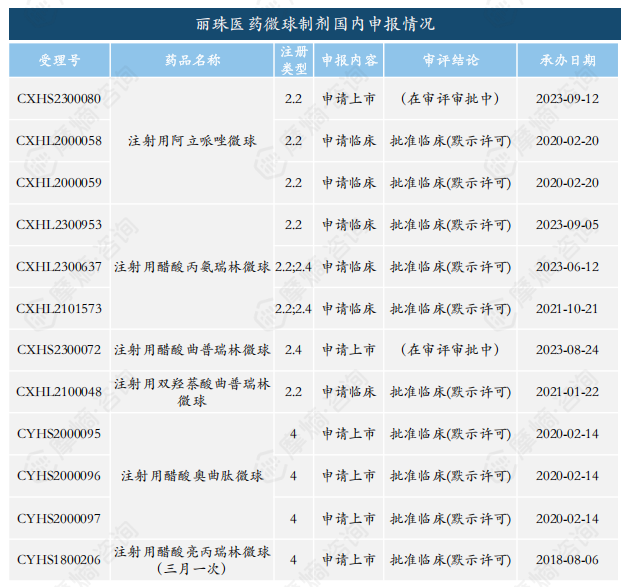Click the '注册类型' column header
The height and width of the screenshot is (587, 627).
[294, 60]
